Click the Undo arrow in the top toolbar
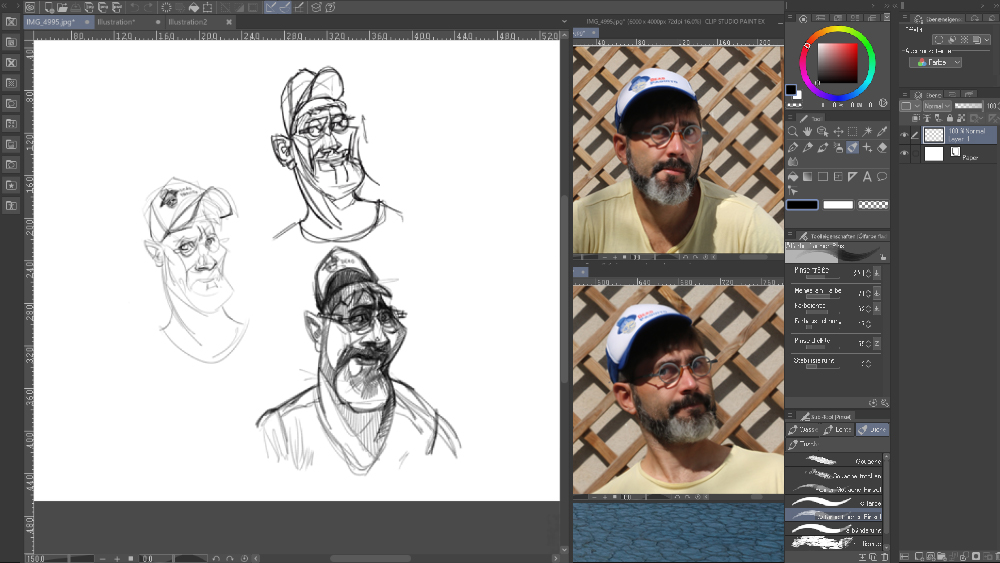Screen dimensions: 1000x563 pyautogui.click(x=133, y=7)
